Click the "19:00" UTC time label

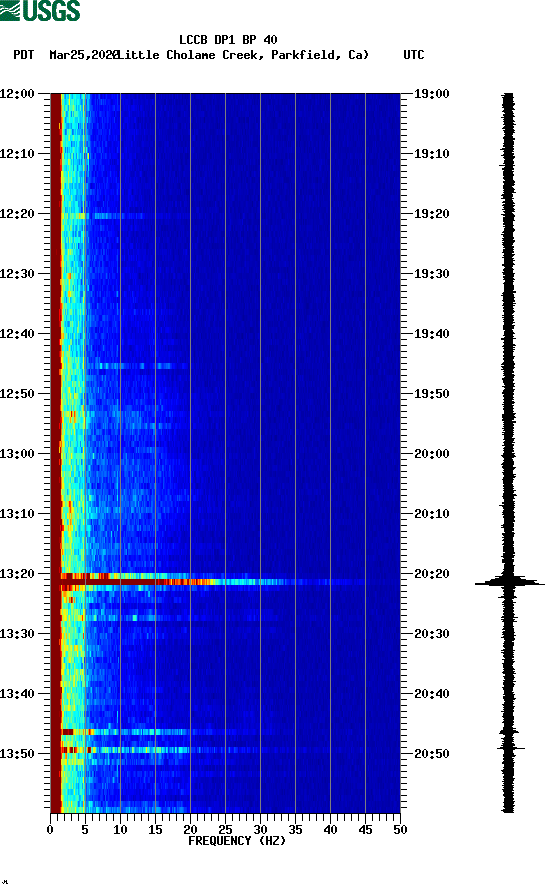pyautogui.click(x=431, y=93)
